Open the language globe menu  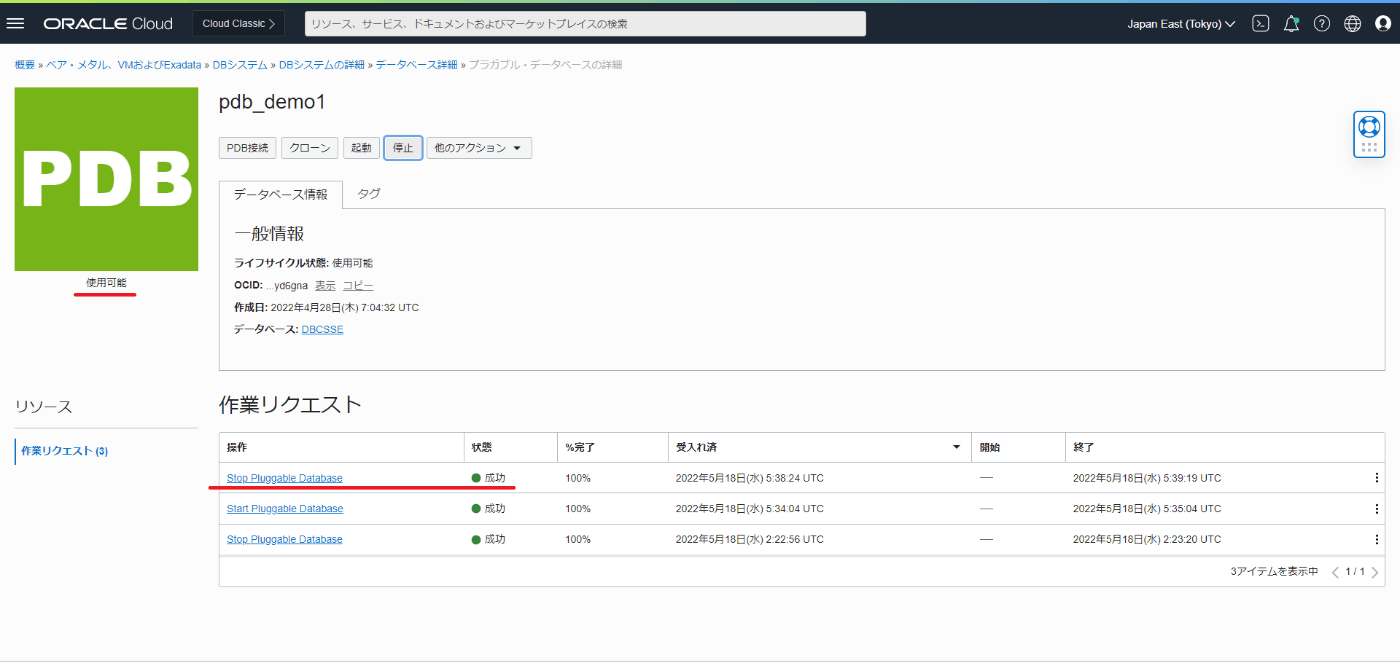(x=1352, y=23)
